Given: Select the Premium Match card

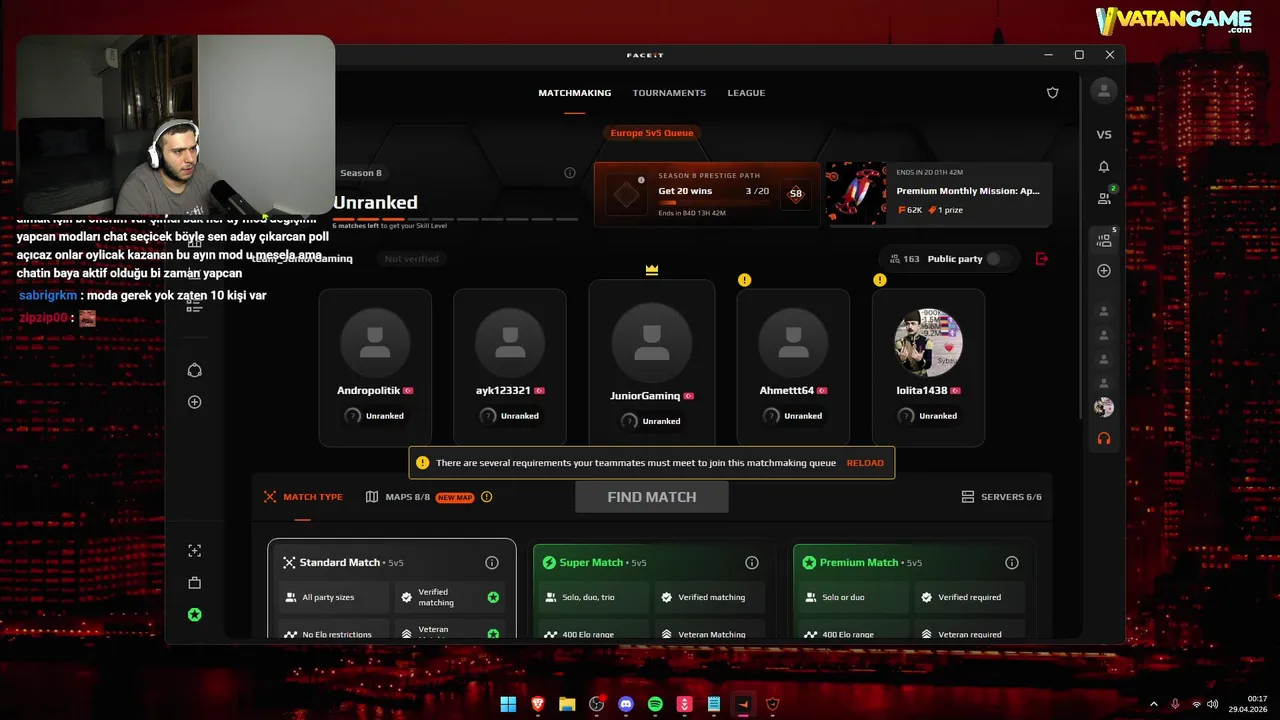Looking at the screenshot, I should point(912,591).
